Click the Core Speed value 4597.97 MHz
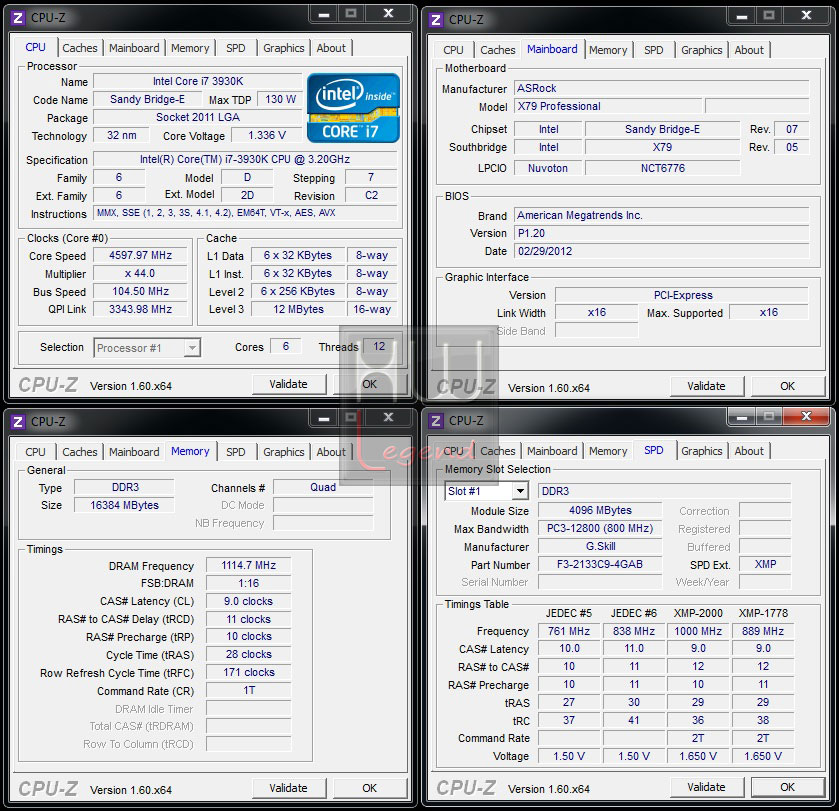The height and width of the screenshot is (811, 839). click(x=140, y=256)
